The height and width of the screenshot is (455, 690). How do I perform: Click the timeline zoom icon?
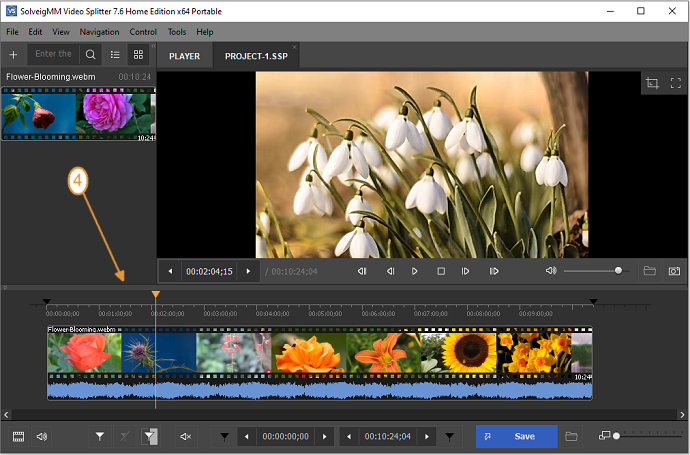coord(604,435)
